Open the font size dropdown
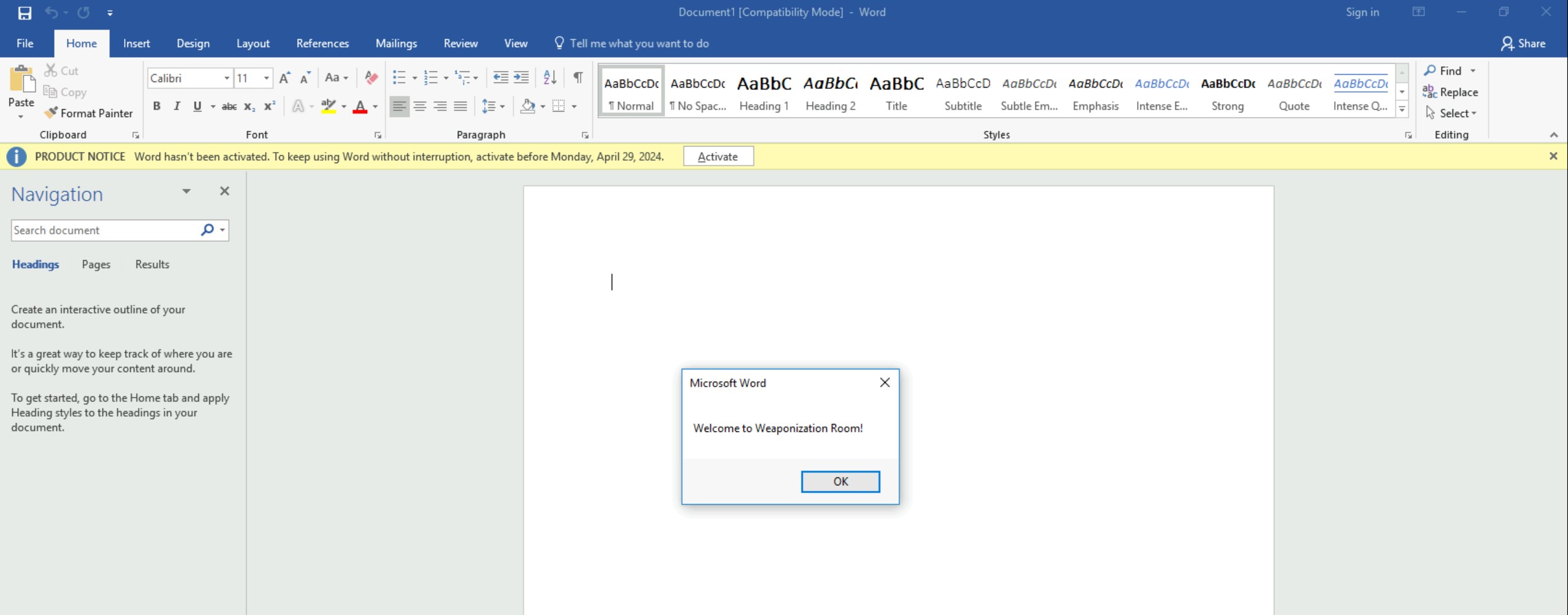 (x=266, y=78)
